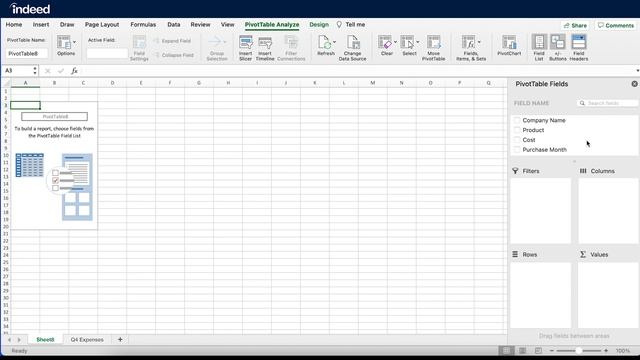Click the Refresh icon
Image resolution: width=640 pixels, height=360 pixels.
[x=324, y=42]
